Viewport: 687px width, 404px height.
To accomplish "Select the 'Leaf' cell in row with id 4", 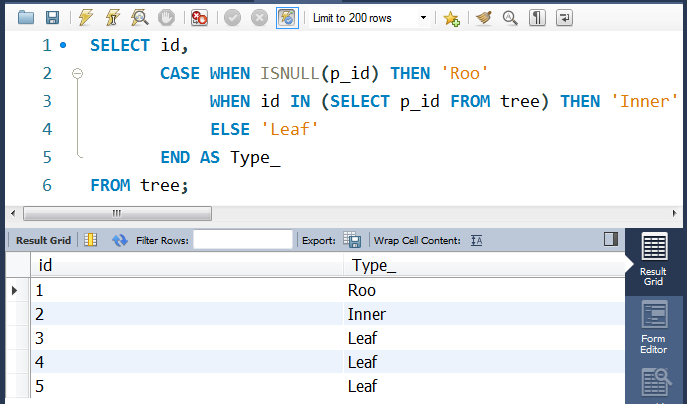I will [x=484, y=362].
